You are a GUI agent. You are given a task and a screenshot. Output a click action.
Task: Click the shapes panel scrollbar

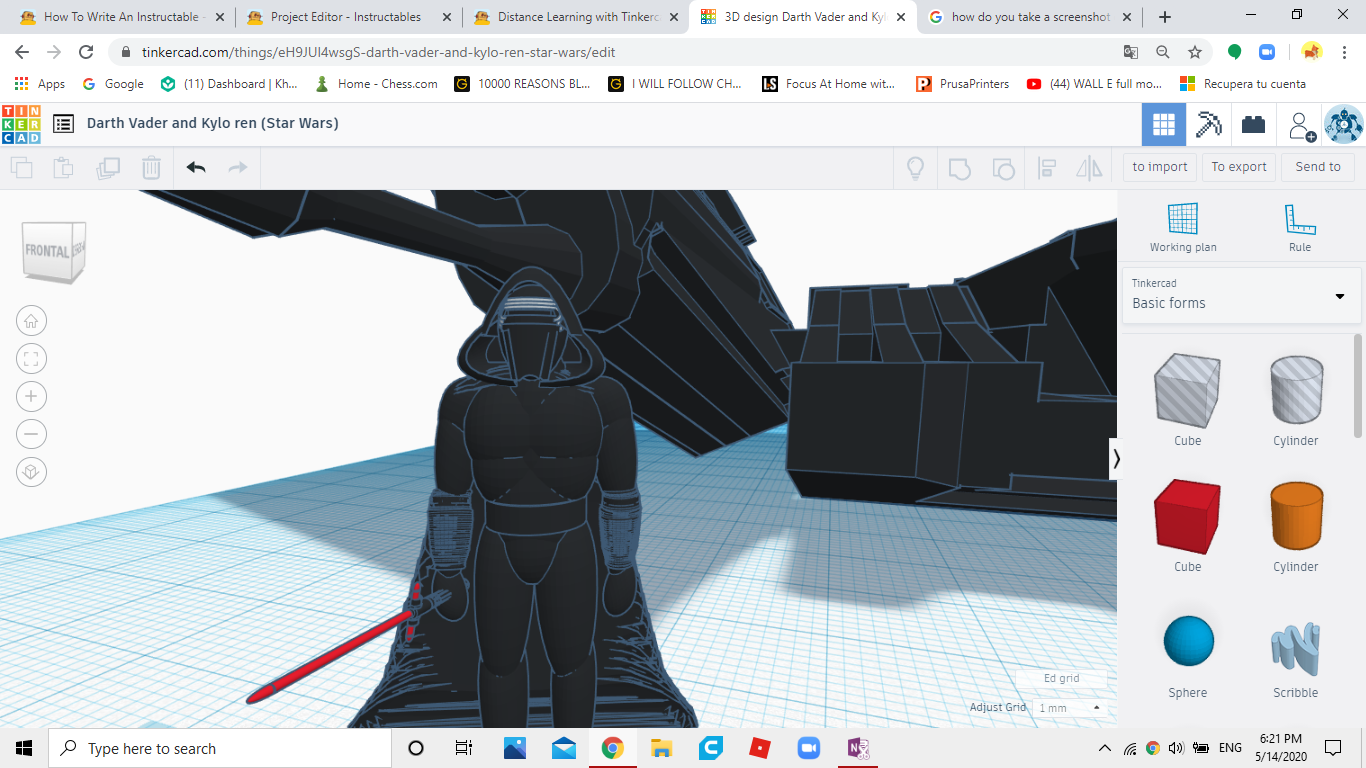coord(1358,386)
